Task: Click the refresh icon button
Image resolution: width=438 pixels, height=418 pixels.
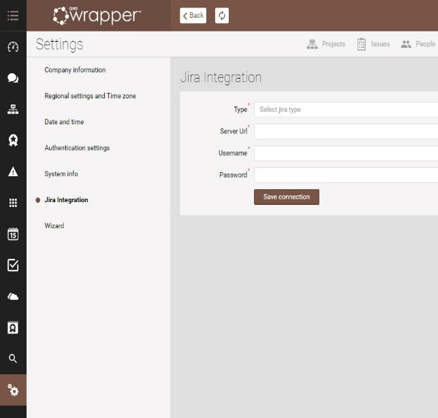Action: (222, 15)
